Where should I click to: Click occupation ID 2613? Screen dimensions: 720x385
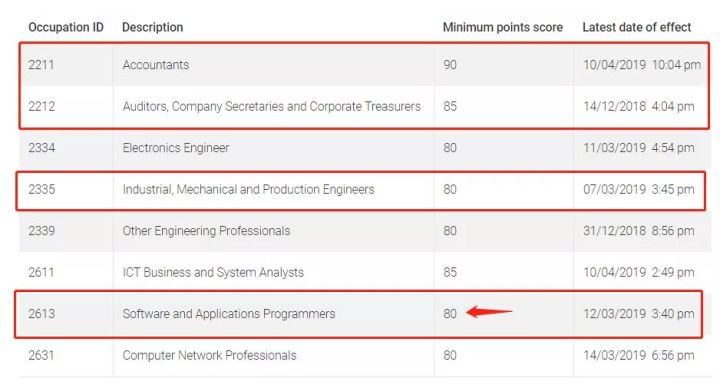point(41,314)
